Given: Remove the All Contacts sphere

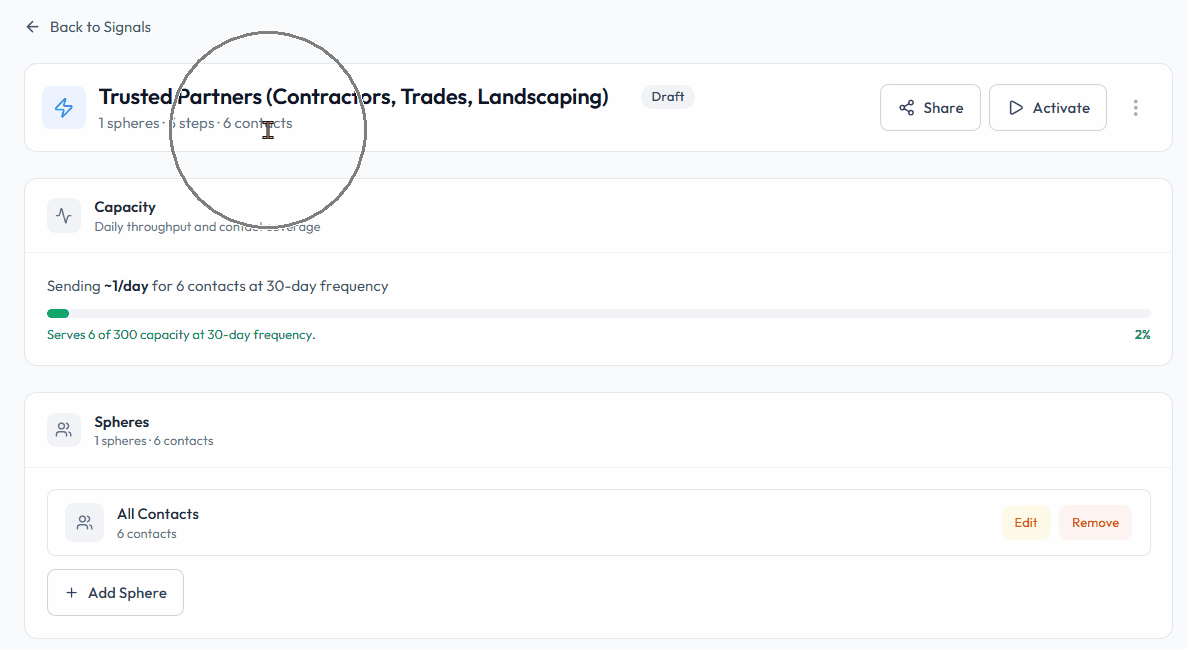Looking at the screenshot, I should pyautogui.click(x=1095, y=522).
